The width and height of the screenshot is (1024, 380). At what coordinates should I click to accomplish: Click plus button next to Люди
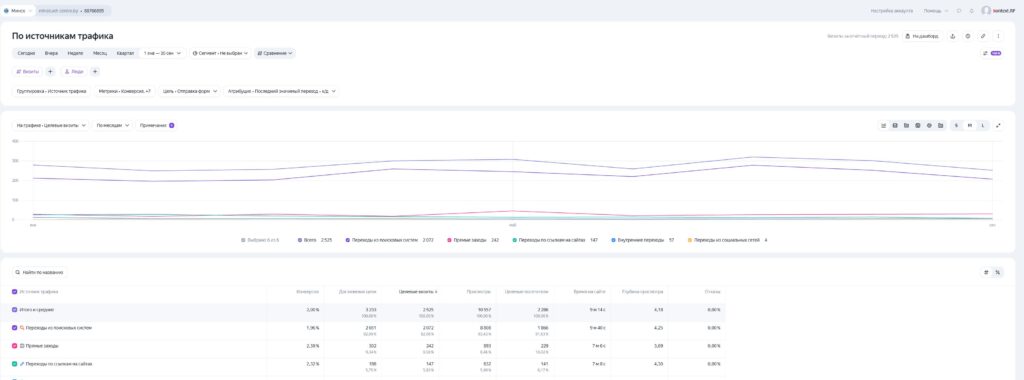95,72
